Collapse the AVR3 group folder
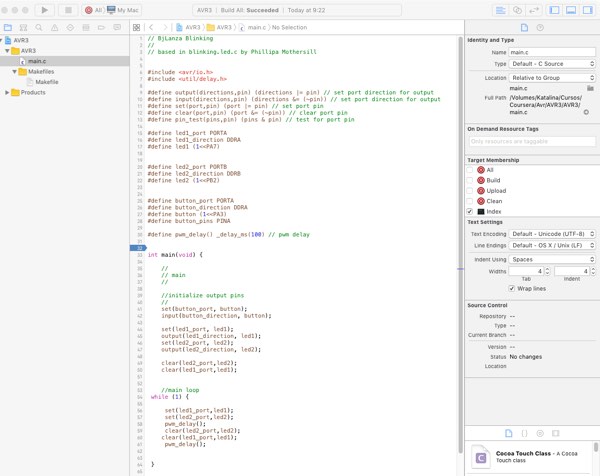Screen dimensions: 600x476 click(x=7, y=51)
